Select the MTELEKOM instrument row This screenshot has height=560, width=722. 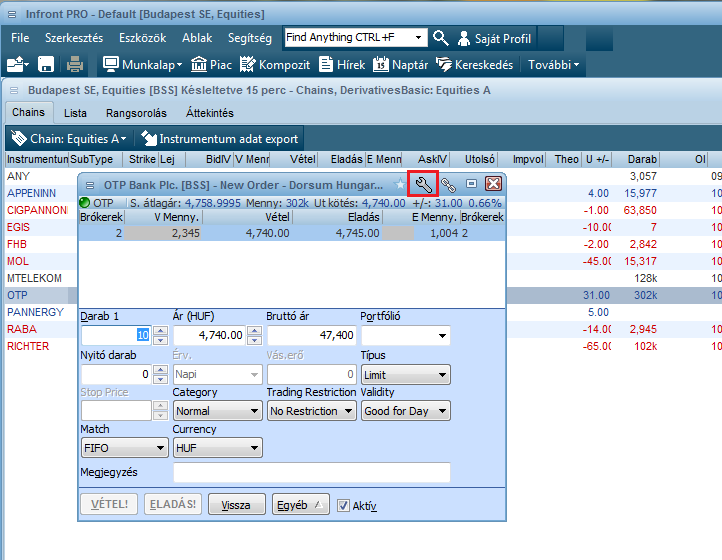(x=34, y=279)
